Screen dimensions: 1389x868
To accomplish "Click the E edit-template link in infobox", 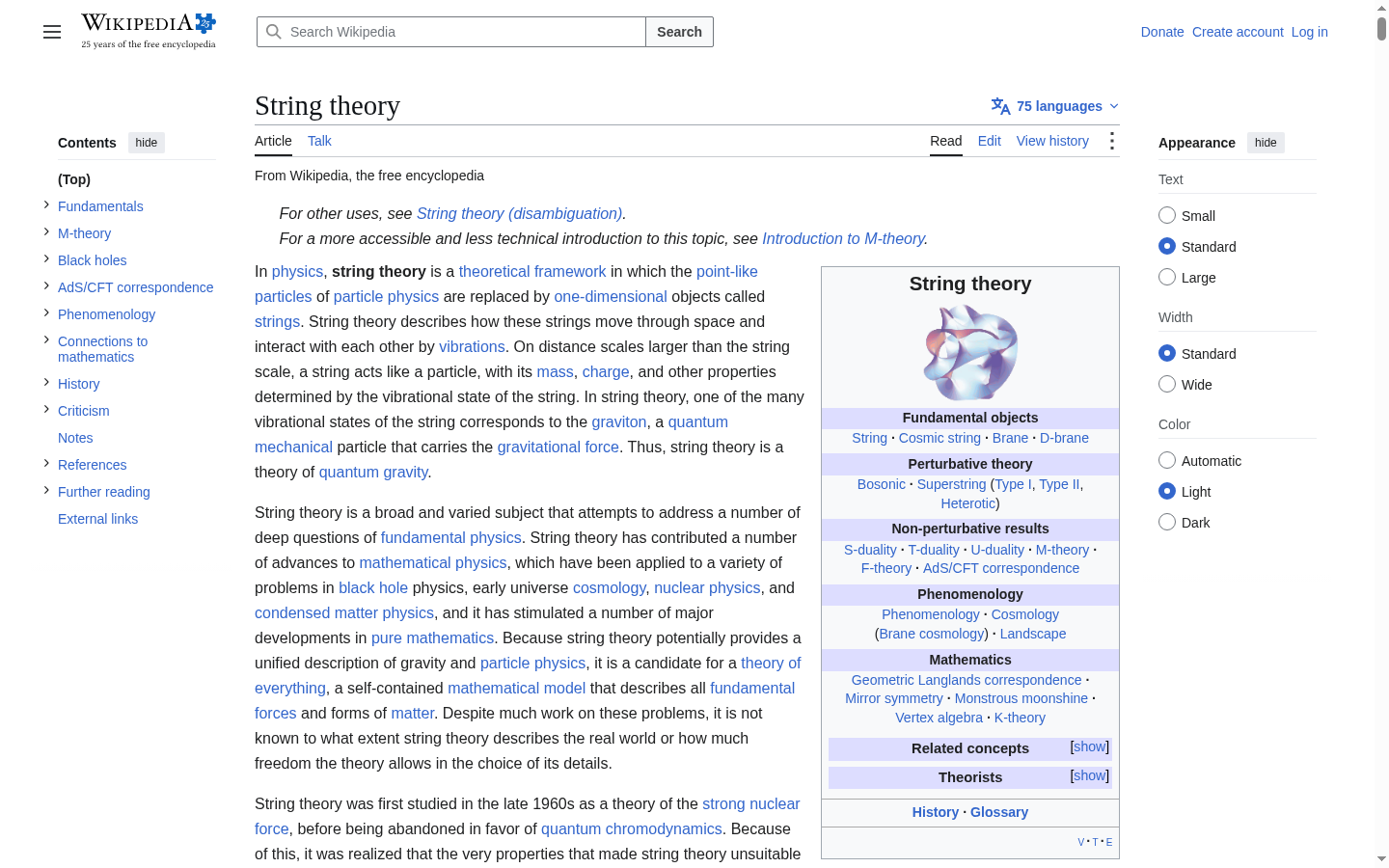I will pos(1109,842).
